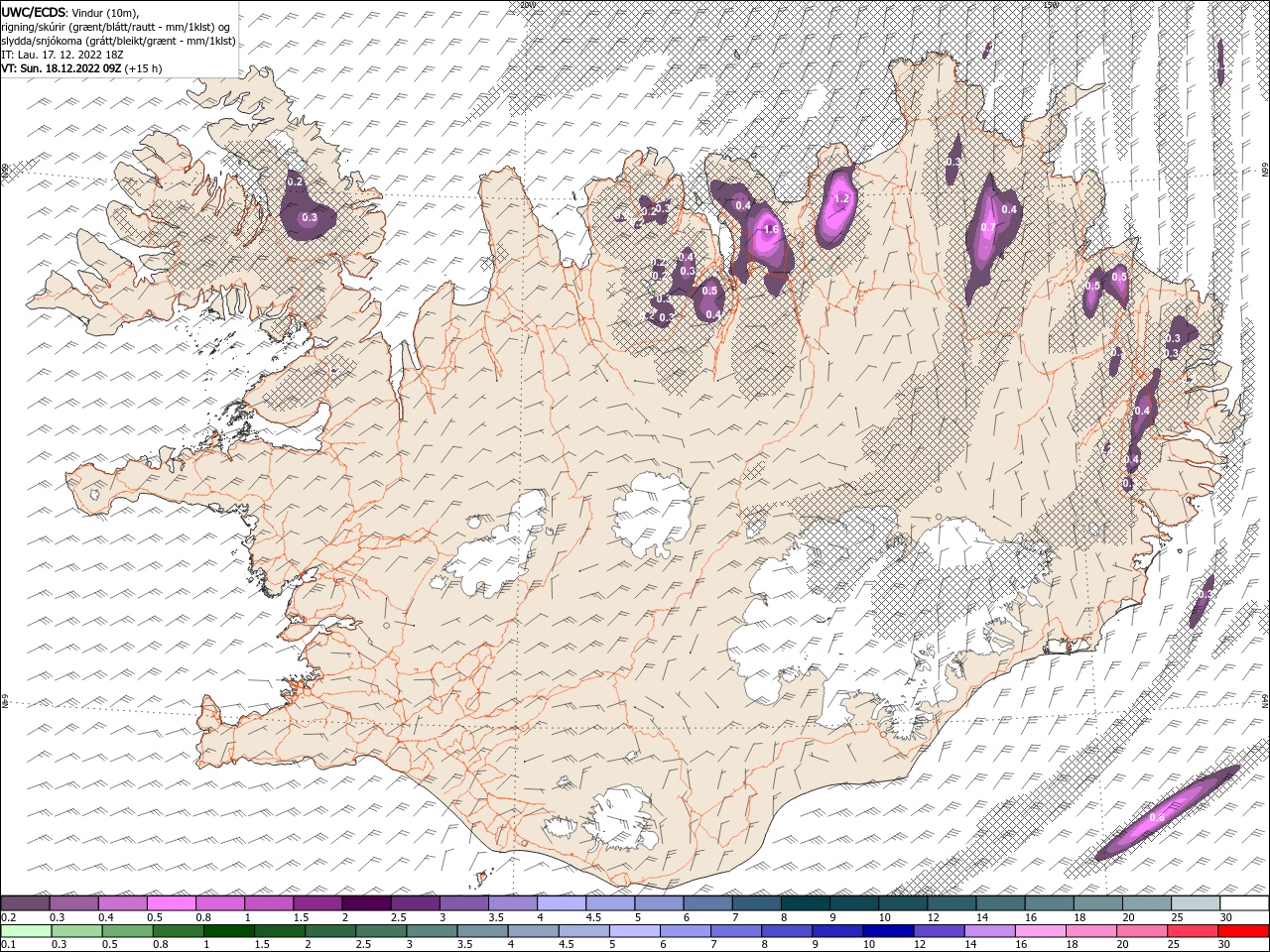The image size is (1270, 952).
Task: Select the bright pink top-row swatch at 0.5
Action: coord(171,902)
